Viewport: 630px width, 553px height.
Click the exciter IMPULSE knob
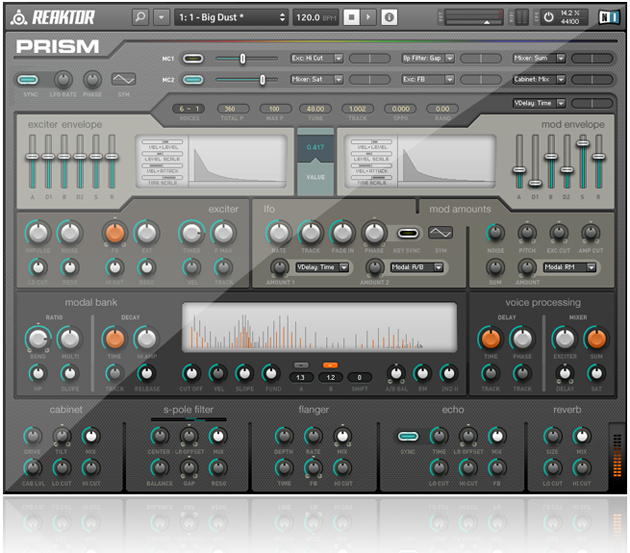(x=38, y=233)
